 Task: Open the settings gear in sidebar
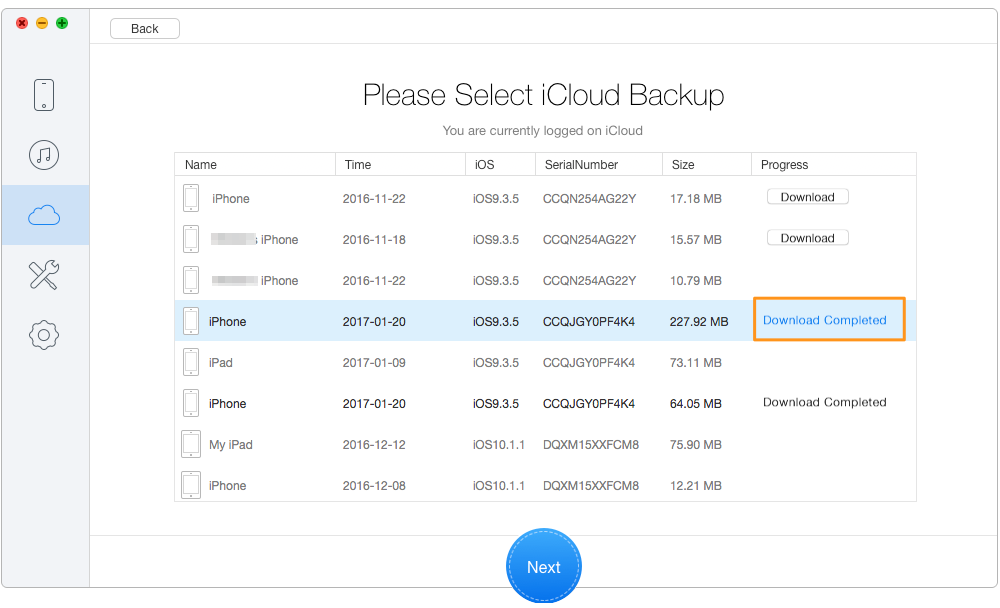44,335
